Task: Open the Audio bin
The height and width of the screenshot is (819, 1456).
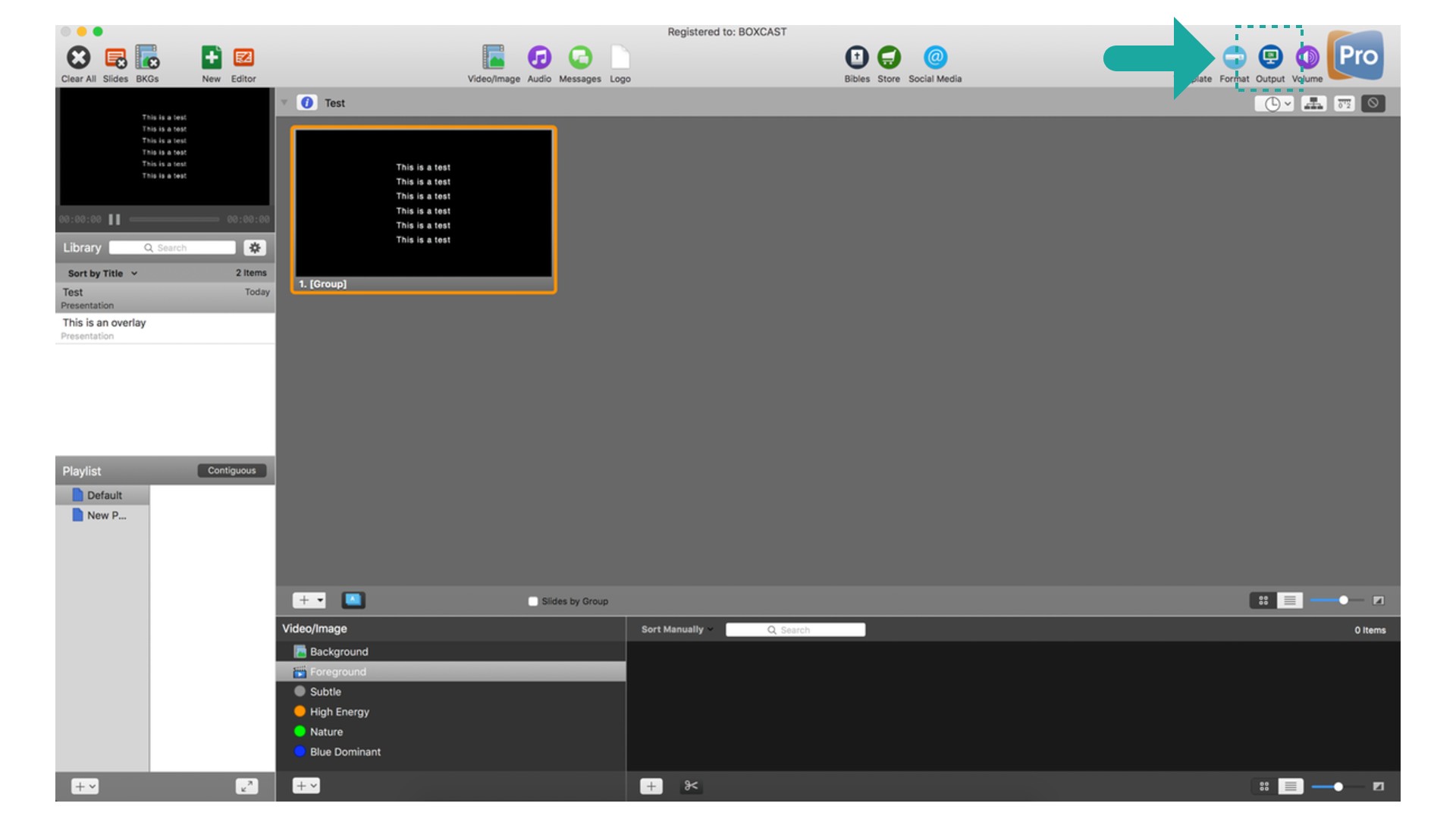Action: coord(538,58)
